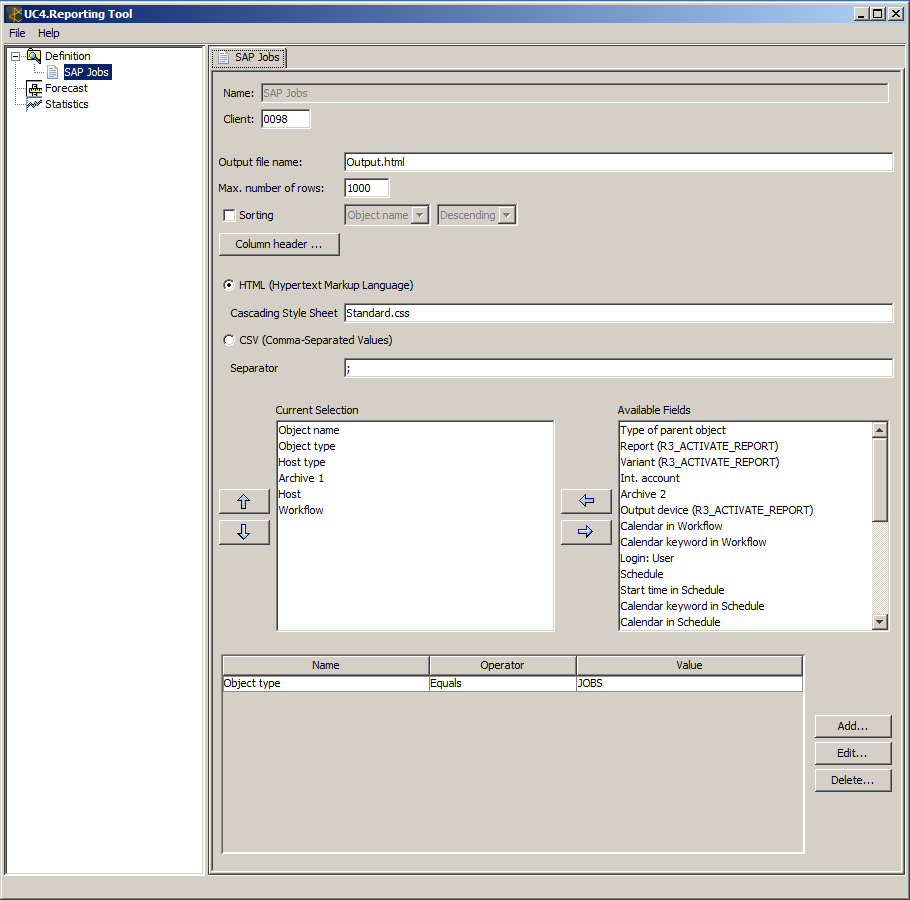The height and width of the screenshot is (900, 910).
Task: Click the Value column header in filter table
Action: tap(689, 666)
